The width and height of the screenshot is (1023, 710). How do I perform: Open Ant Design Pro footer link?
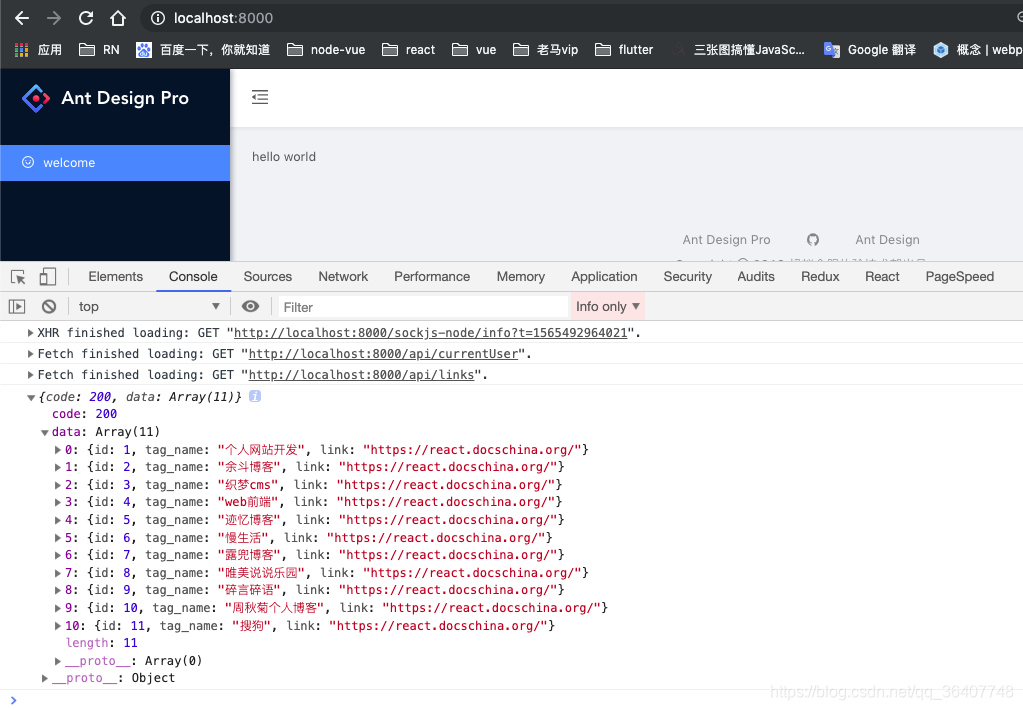click(x=726, y=239)
